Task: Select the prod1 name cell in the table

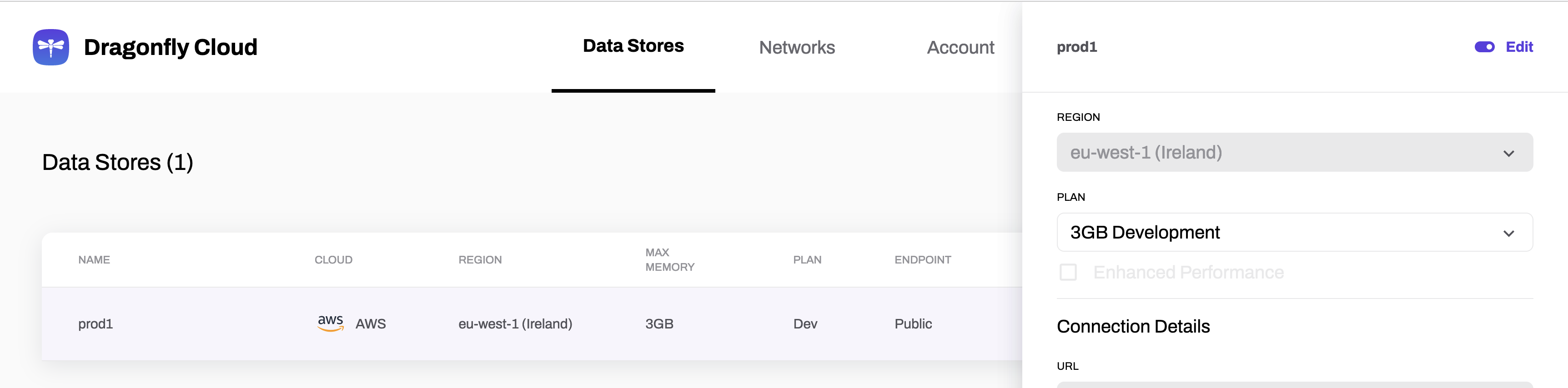Action: click(x=95, y=323)
